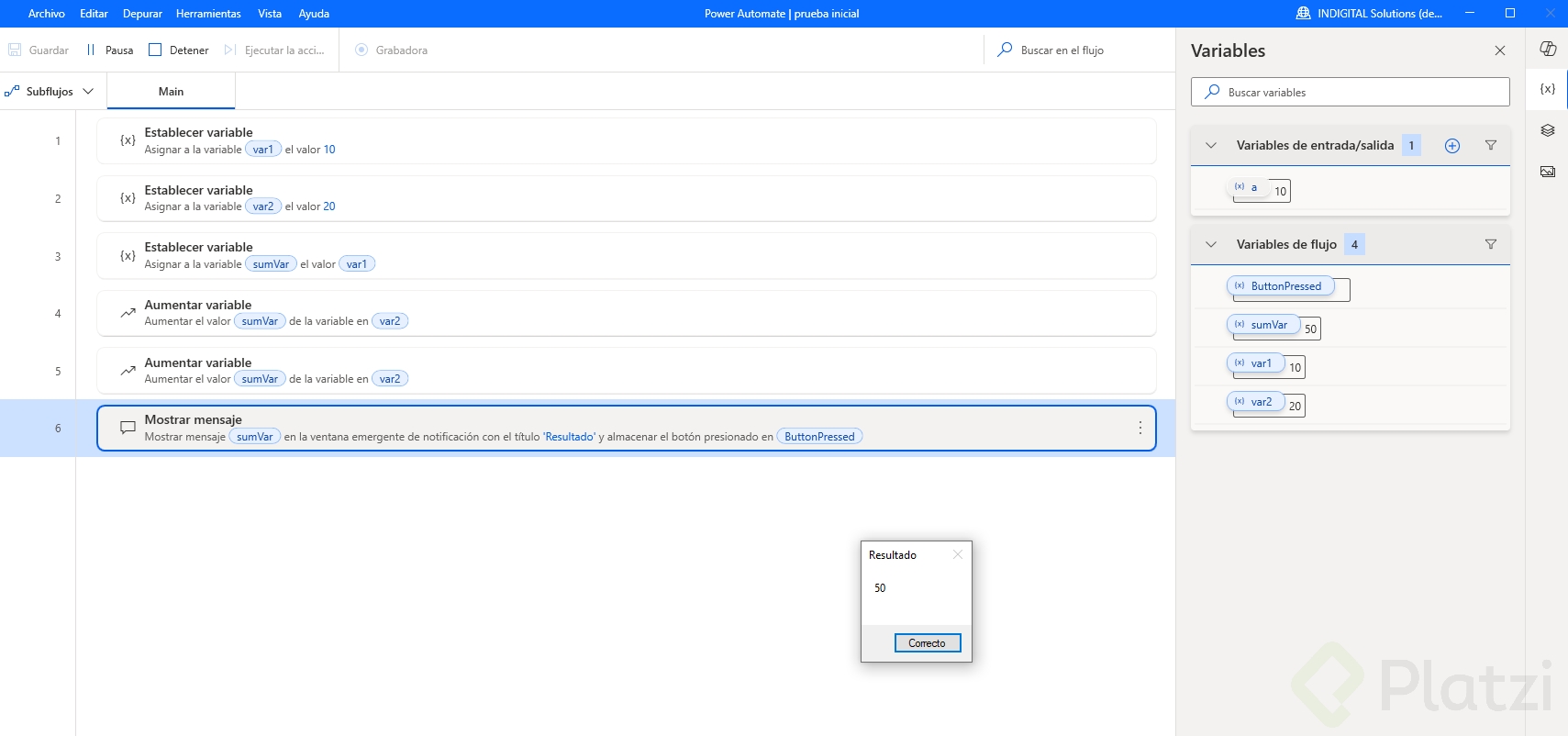Filter the Variables de flujo list
The image size is (1568, 736).
[1491, 244]
